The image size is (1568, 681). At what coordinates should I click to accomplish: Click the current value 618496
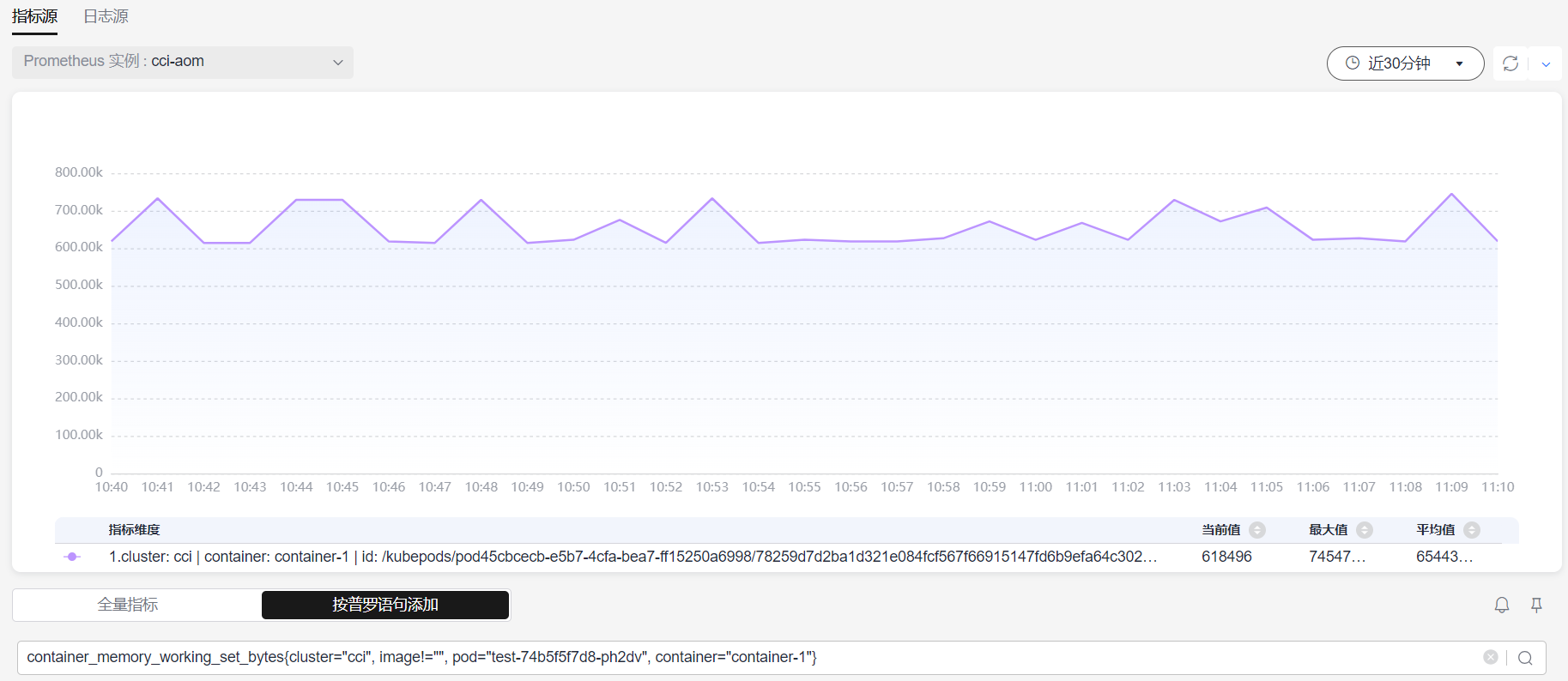click(x=1226, y=557)
